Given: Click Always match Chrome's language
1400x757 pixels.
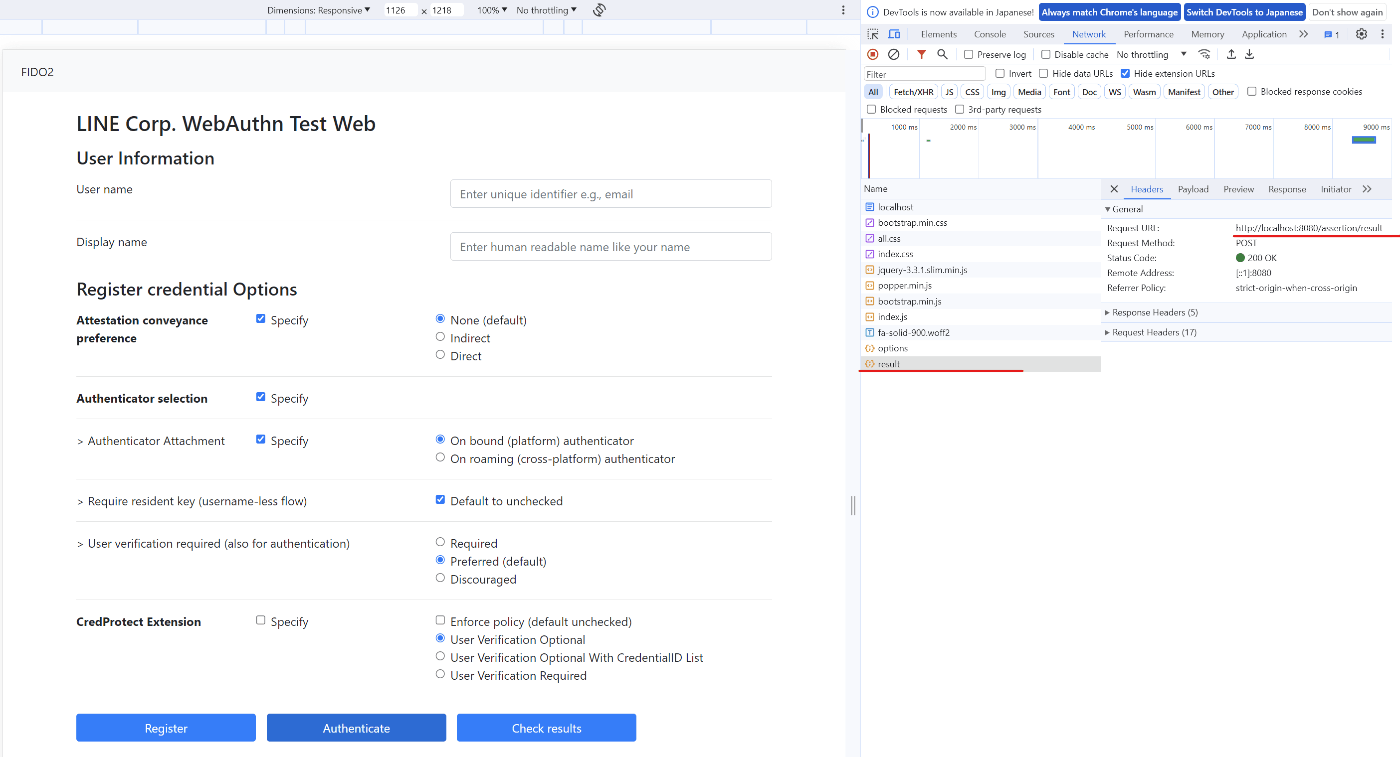Looking at the screenshot, I should (x=1110, y=12).
